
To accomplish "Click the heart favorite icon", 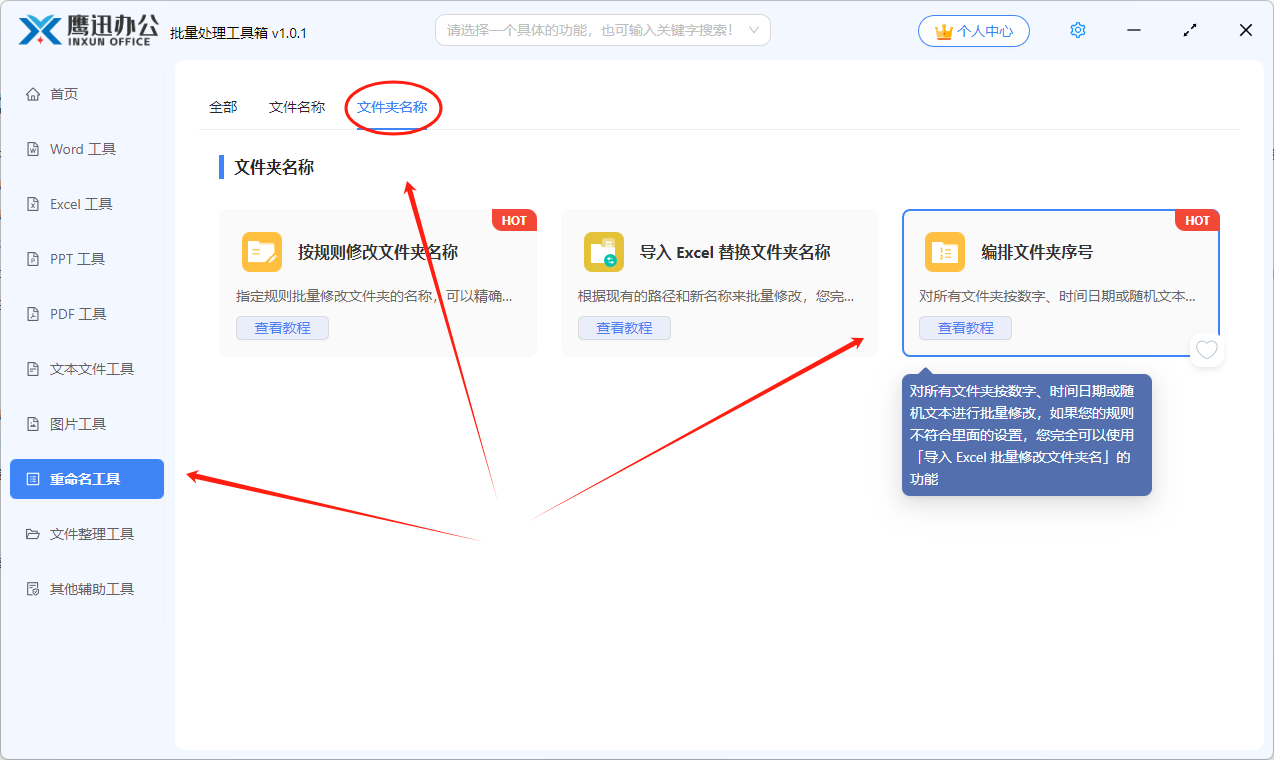I will 1207,350.
